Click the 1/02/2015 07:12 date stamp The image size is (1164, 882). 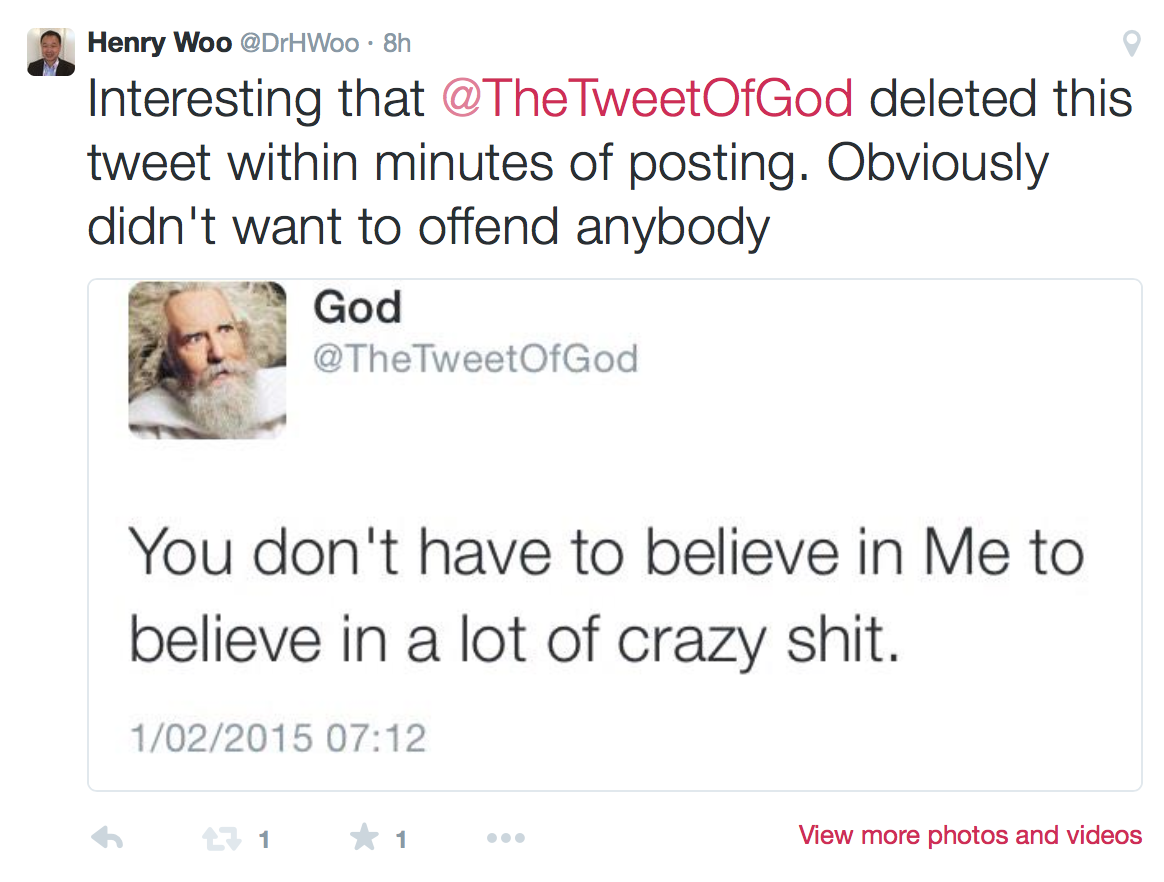coord(278,739)
